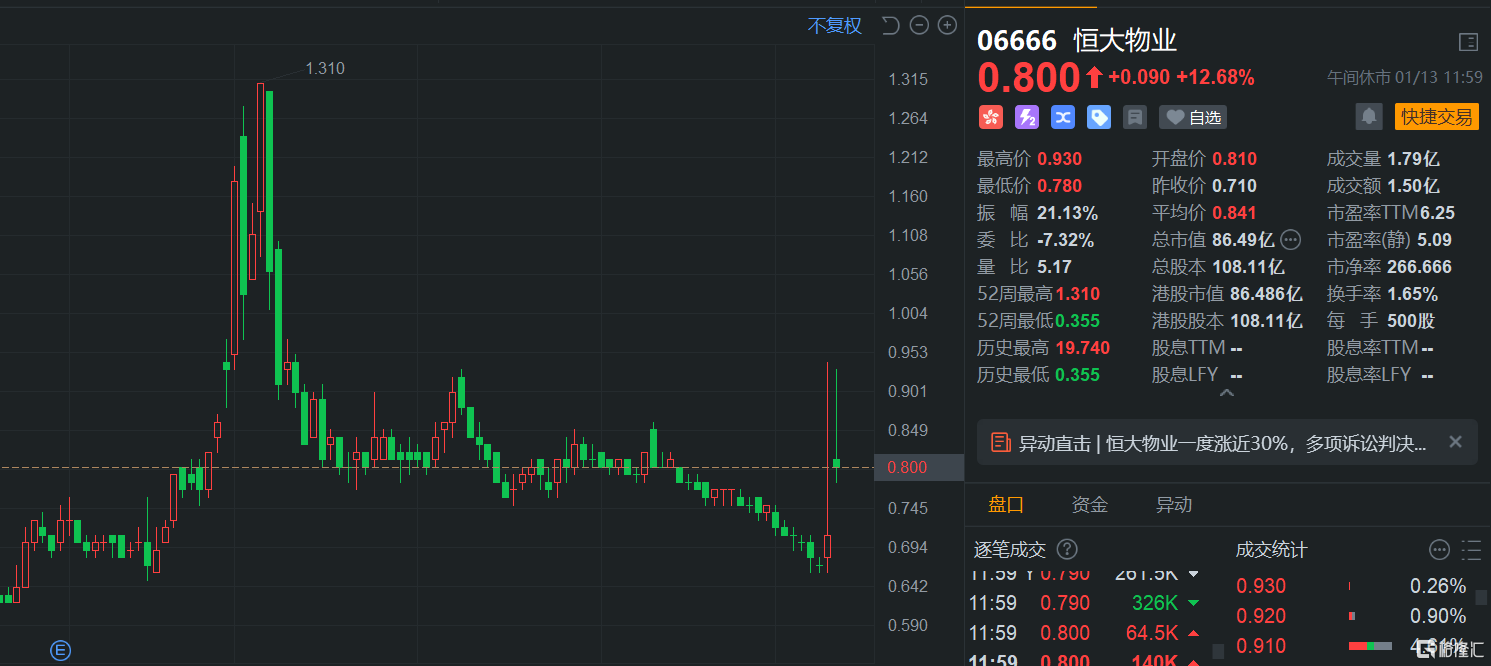Zoom in the candlestick chart
Screen dimensions: 1491x666
pyautogui.click(x=947, y=26)
